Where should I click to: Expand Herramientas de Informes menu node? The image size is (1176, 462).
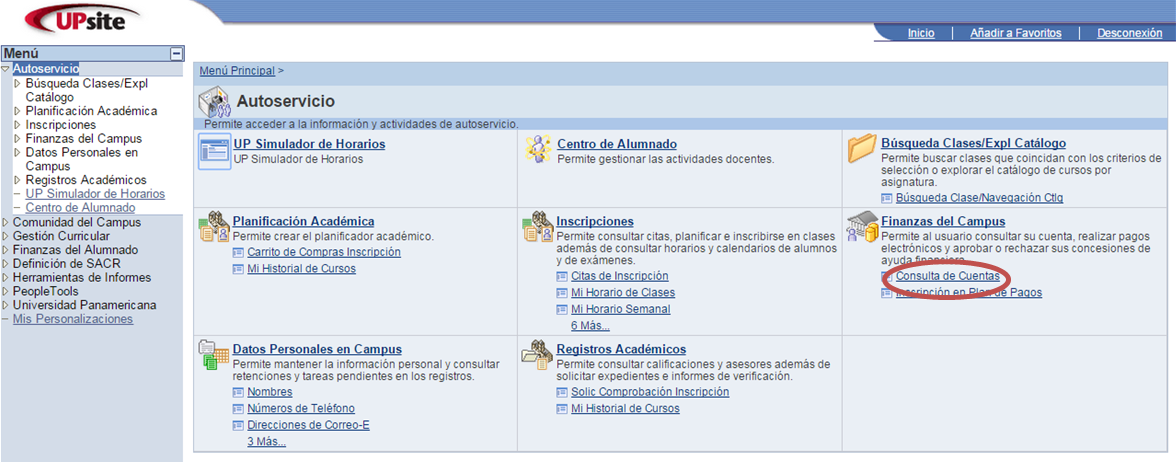point(6,278)
